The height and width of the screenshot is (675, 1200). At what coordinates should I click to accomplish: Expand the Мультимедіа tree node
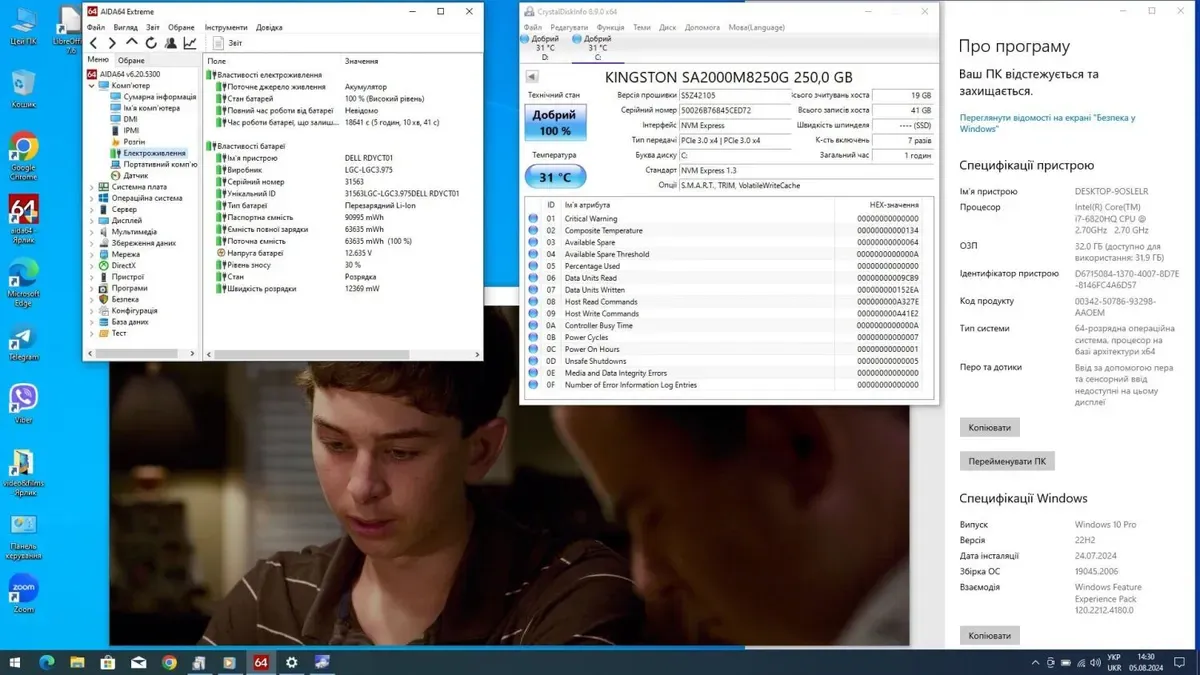(x=92, y=232)
